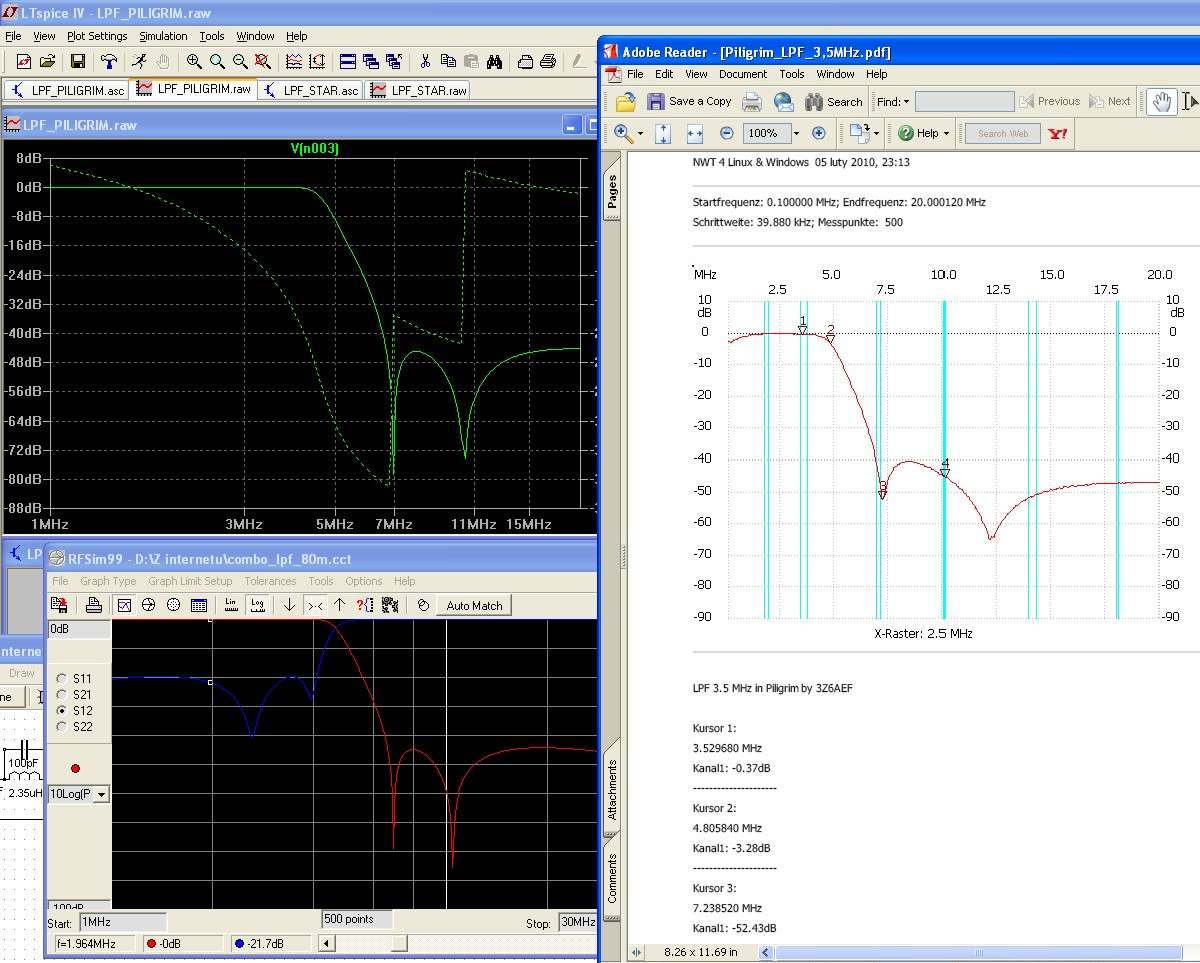Click the frequency slider thumb in RFSim99
Screen dimensions: 1200x963
pos(399,943)
